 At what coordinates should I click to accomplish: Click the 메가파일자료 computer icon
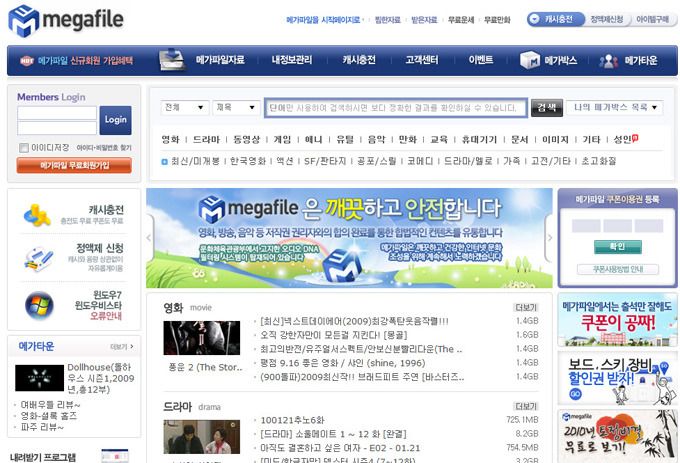click(172, 60)
